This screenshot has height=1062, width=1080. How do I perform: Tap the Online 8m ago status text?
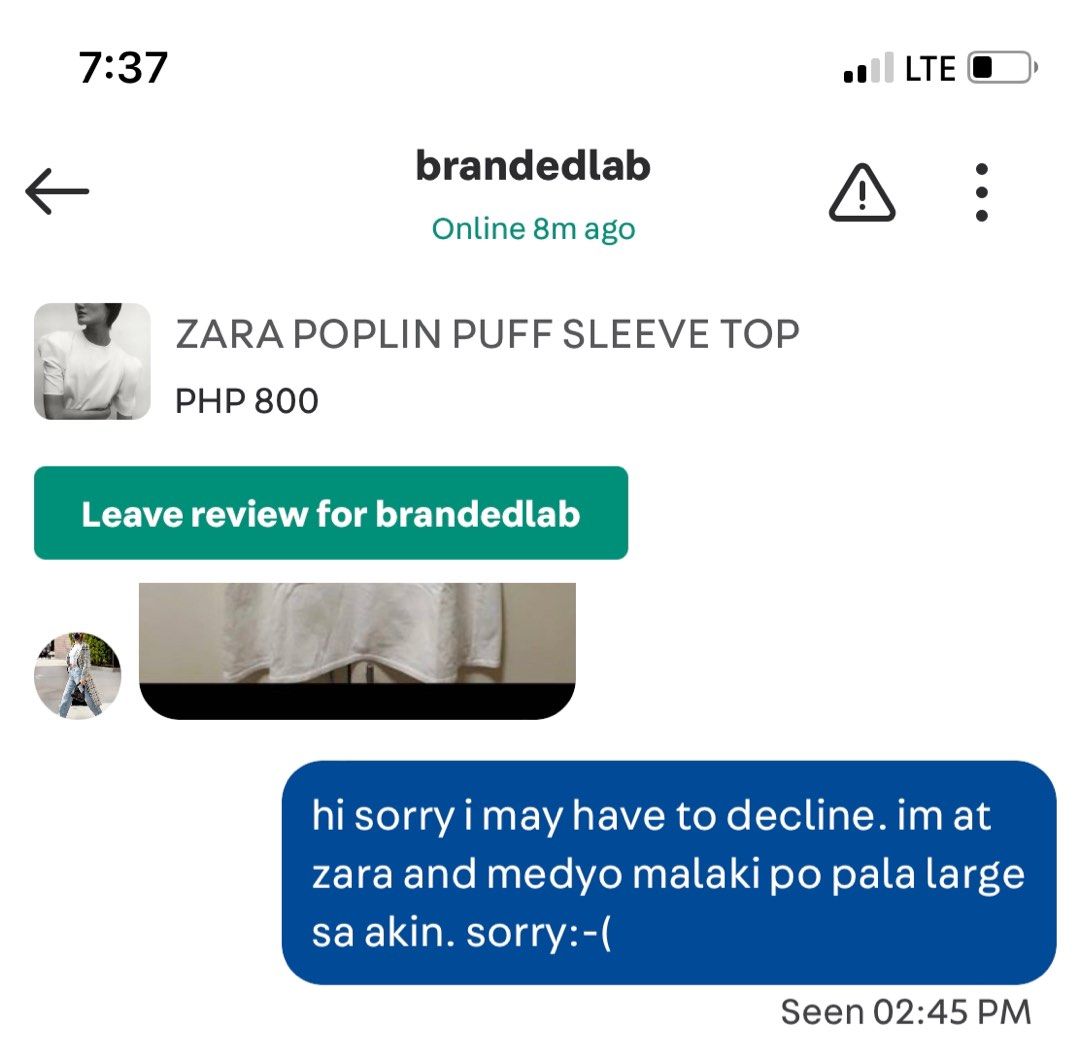pos(533,229)
